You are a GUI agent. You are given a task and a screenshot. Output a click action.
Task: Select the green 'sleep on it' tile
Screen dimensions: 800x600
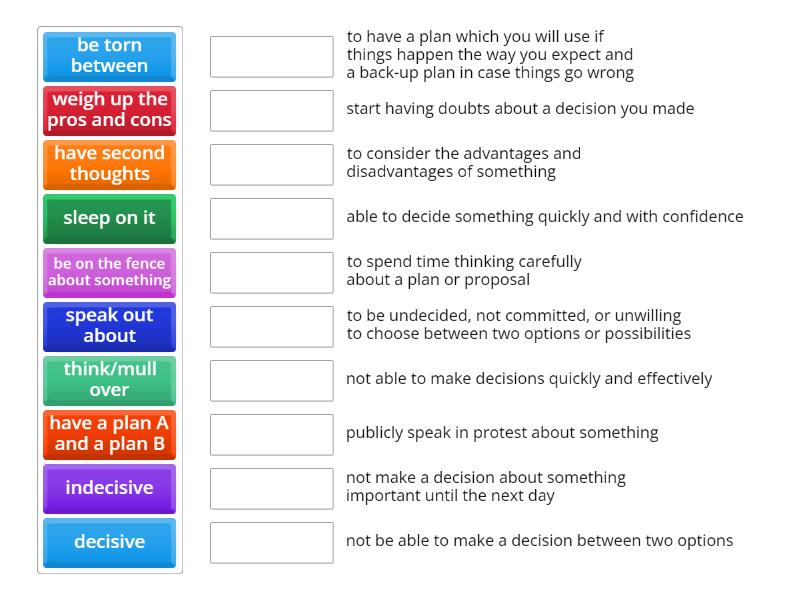(x=109, y=218)
